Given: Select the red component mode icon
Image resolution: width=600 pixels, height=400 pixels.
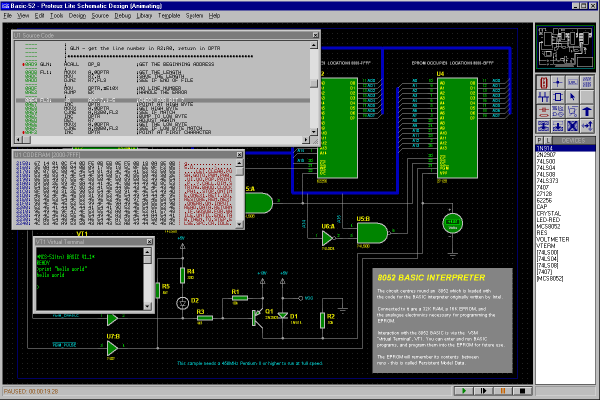Looking at the screenshot, I should point(543,82).
